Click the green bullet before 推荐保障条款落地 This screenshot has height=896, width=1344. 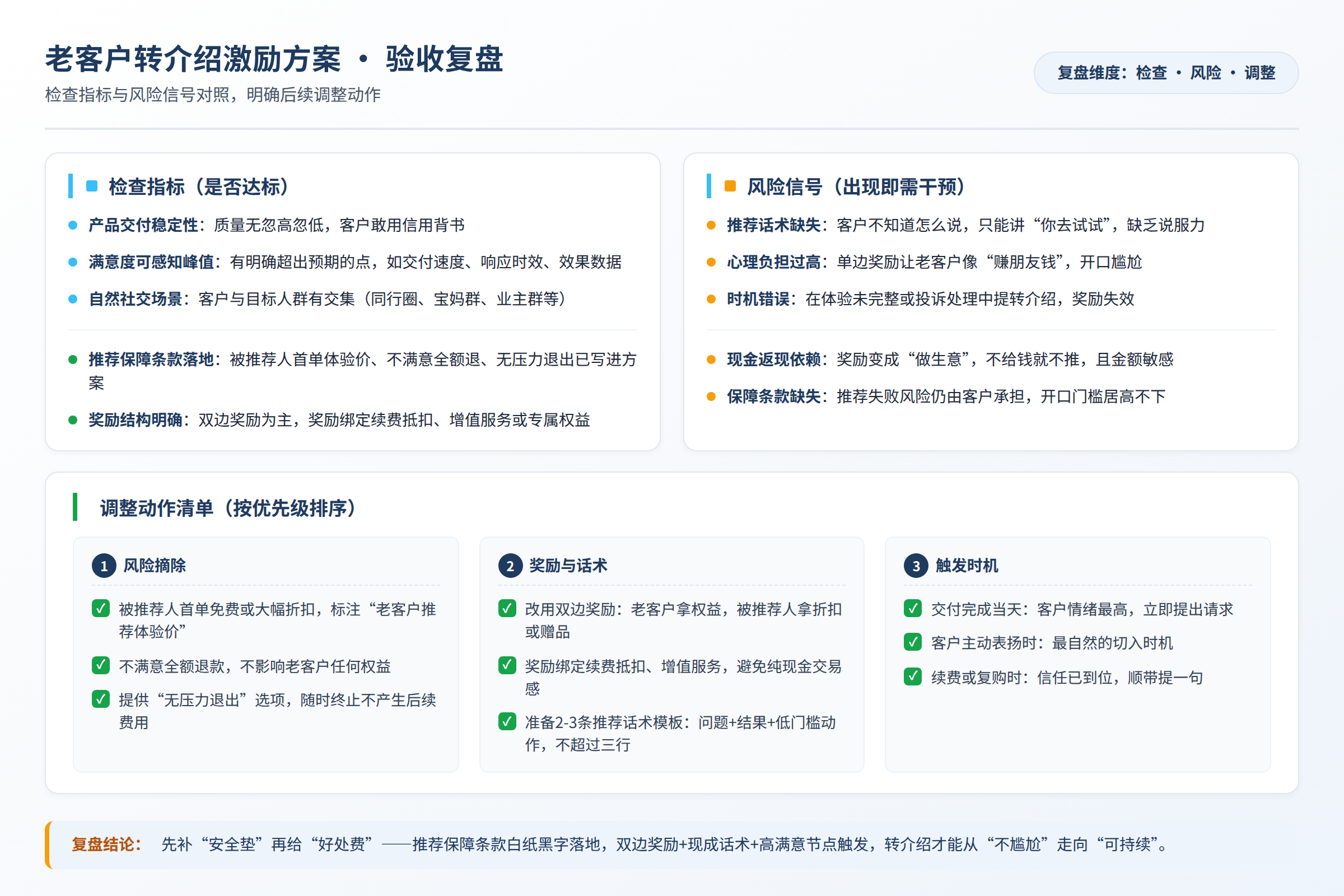point(73,360)
